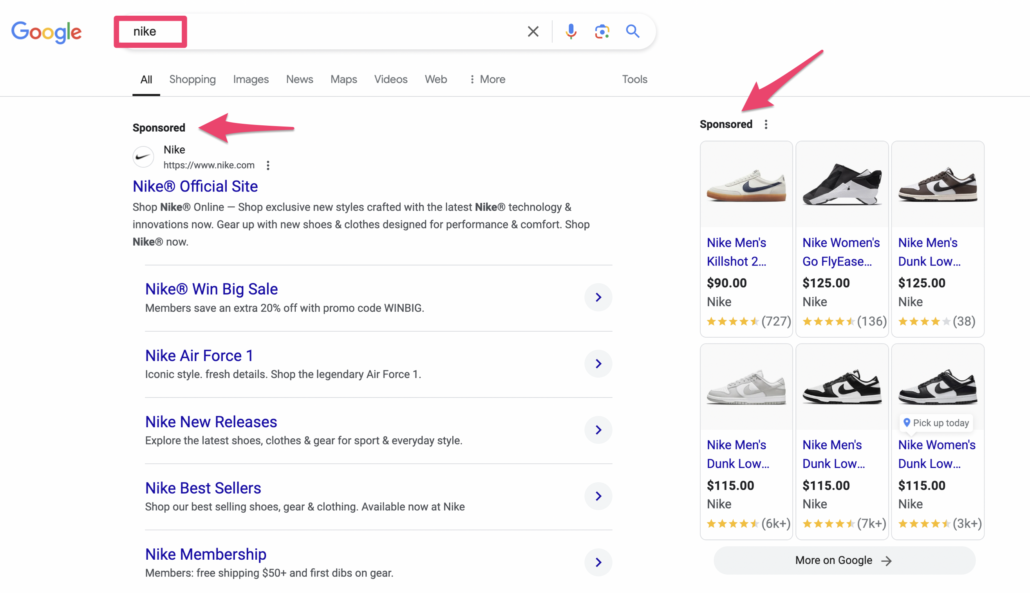The width and height of the screenshot is (1030, 593).
Task: Select the Nike Men's Killshot 2 shoe thumbnail
Action: (746, 185)
